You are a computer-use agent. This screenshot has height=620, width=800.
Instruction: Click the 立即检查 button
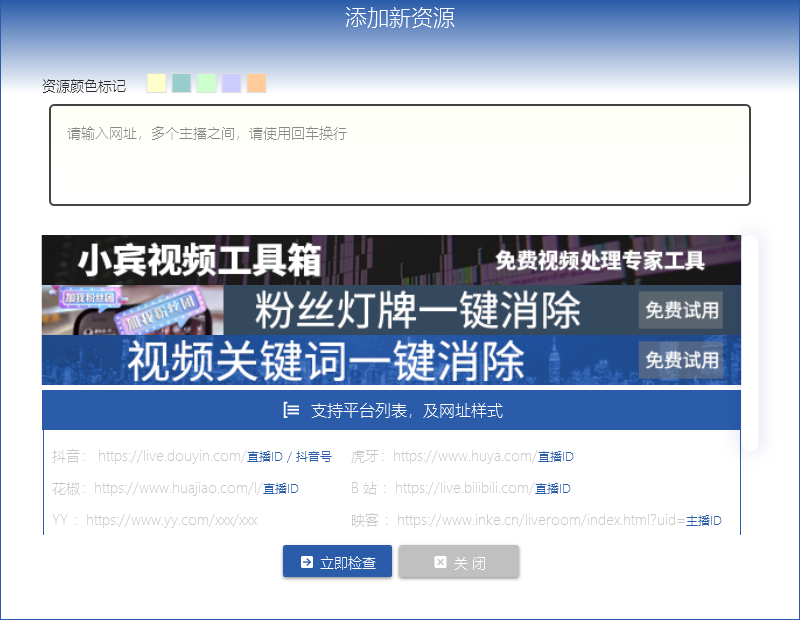point(337,561)
